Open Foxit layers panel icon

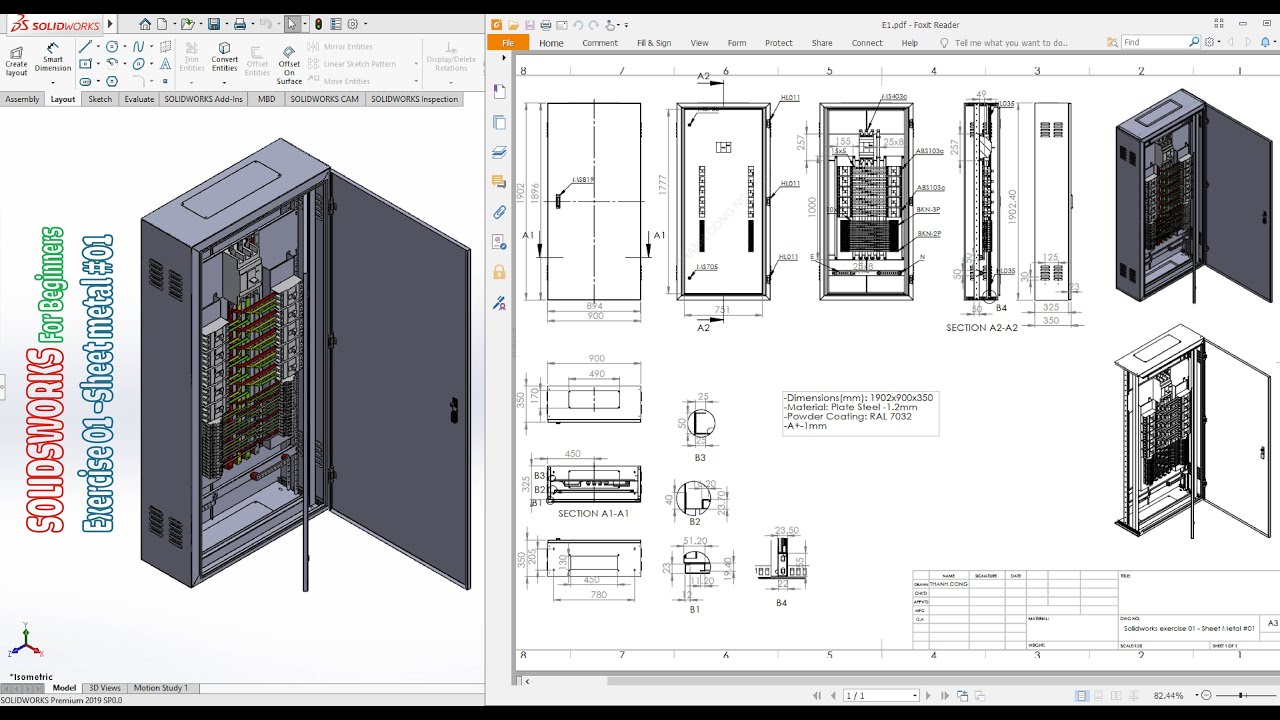(499, 152)
